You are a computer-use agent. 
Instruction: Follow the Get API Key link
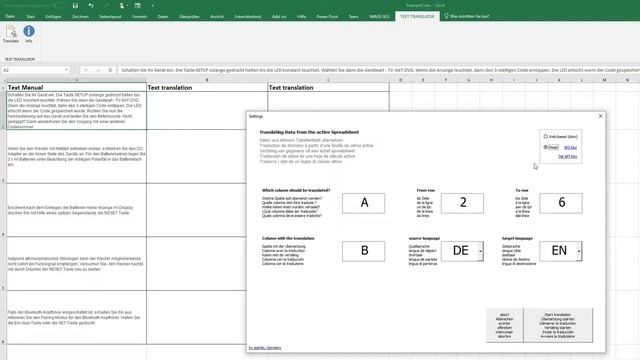(x=567, y=156)
